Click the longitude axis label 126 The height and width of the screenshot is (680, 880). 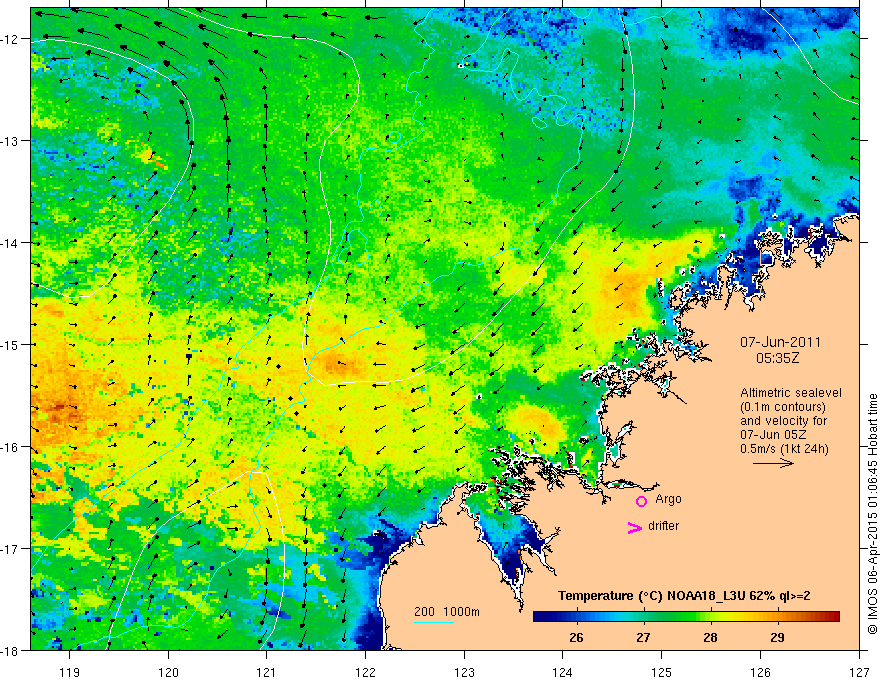pyautogui.click(x=760, y=672)
